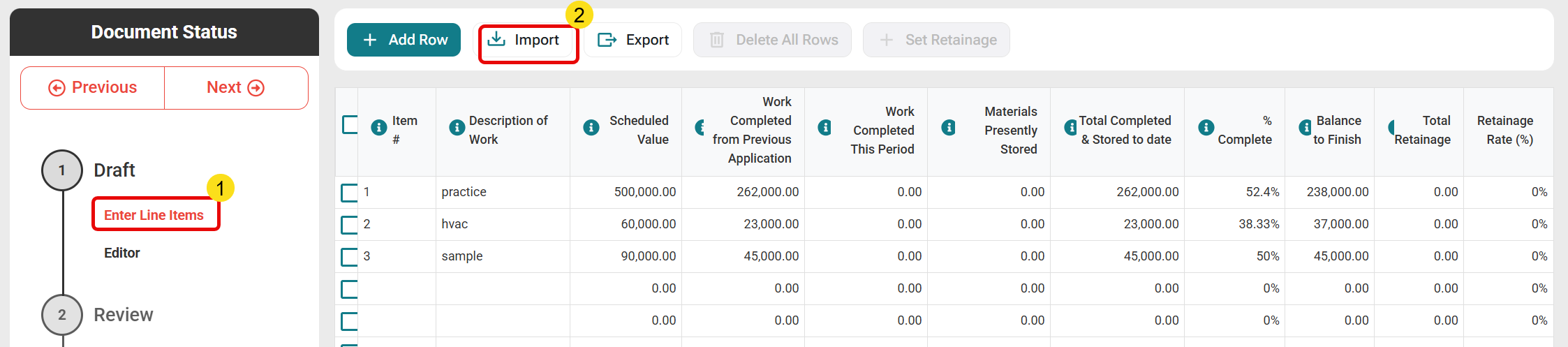This screenshot has width=1568, height=347.
Task: Advance using the Next button
Action: point(235,88)
